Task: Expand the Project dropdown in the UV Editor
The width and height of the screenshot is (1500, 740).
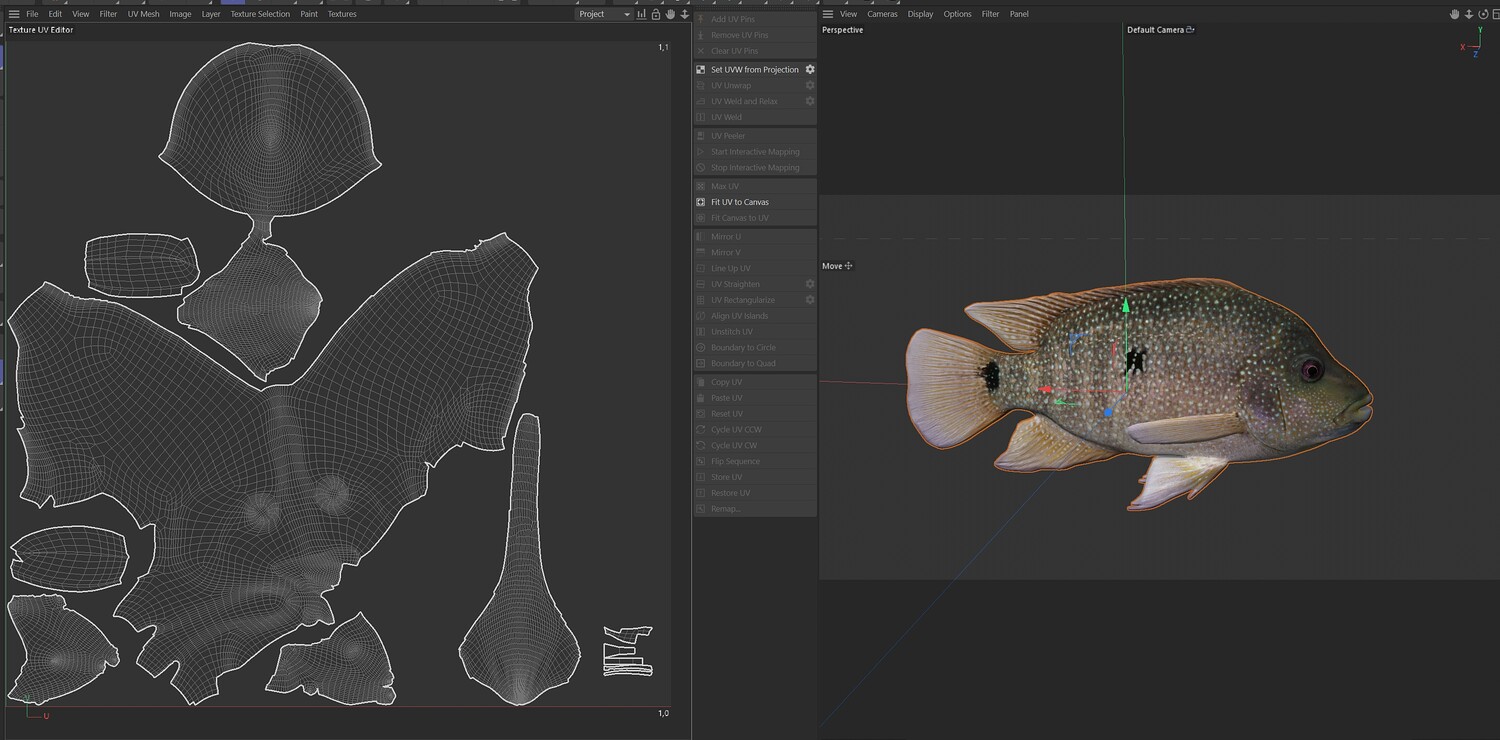Action: click(x=604, y=14)
